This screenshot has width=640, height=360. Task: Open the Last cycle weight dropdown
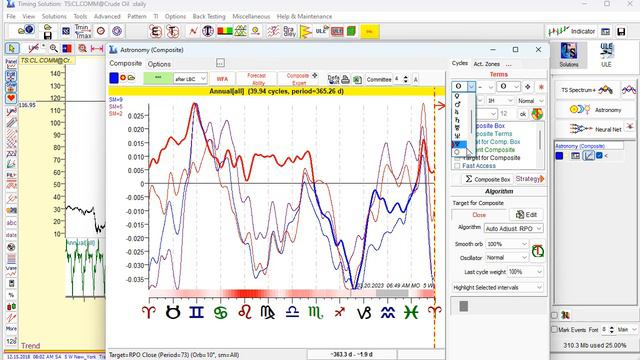[x=525, y=271]
